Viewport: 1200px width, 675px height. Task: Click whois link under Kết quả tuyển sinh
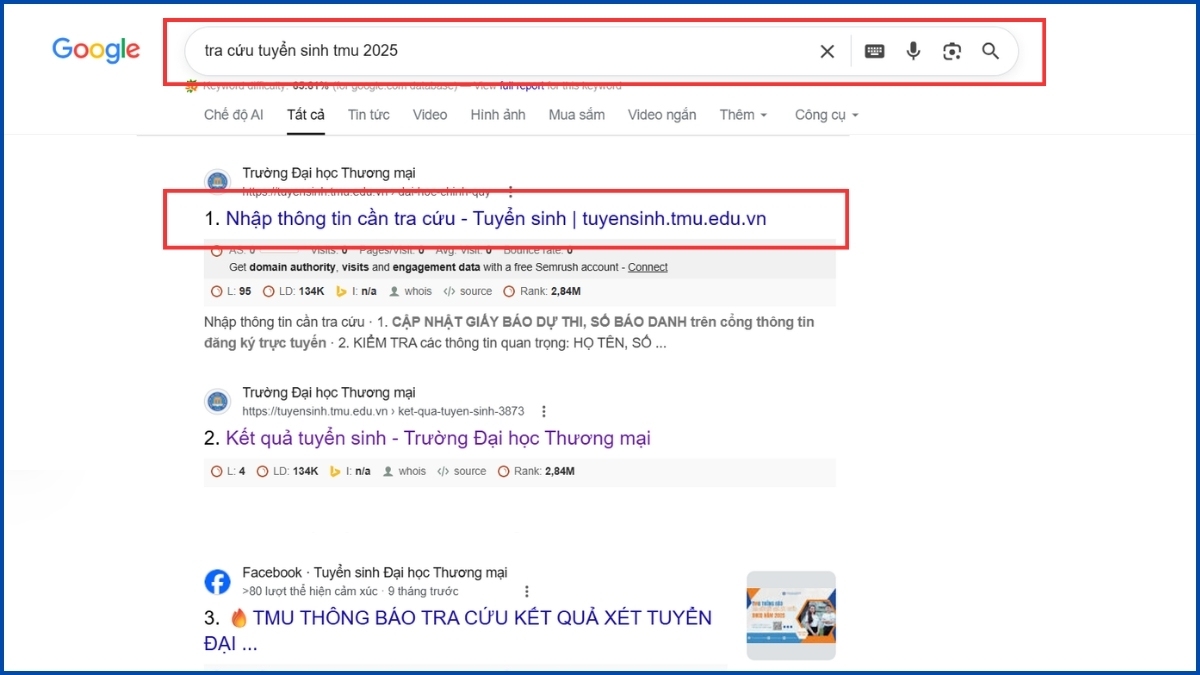tap(405, 471)
